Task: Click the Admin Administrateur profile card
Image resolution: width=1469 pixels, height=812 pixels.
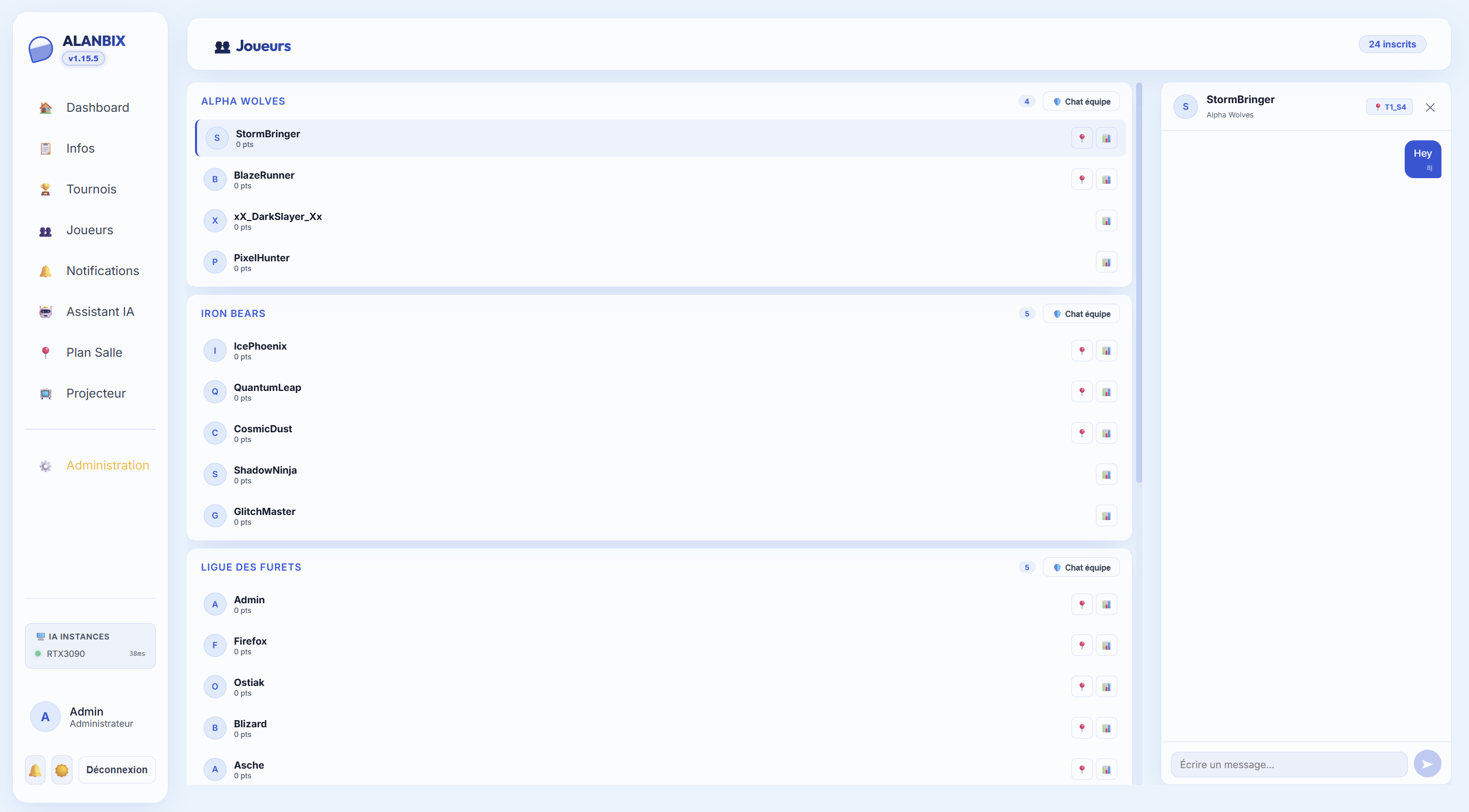Action: pos(90,718)
